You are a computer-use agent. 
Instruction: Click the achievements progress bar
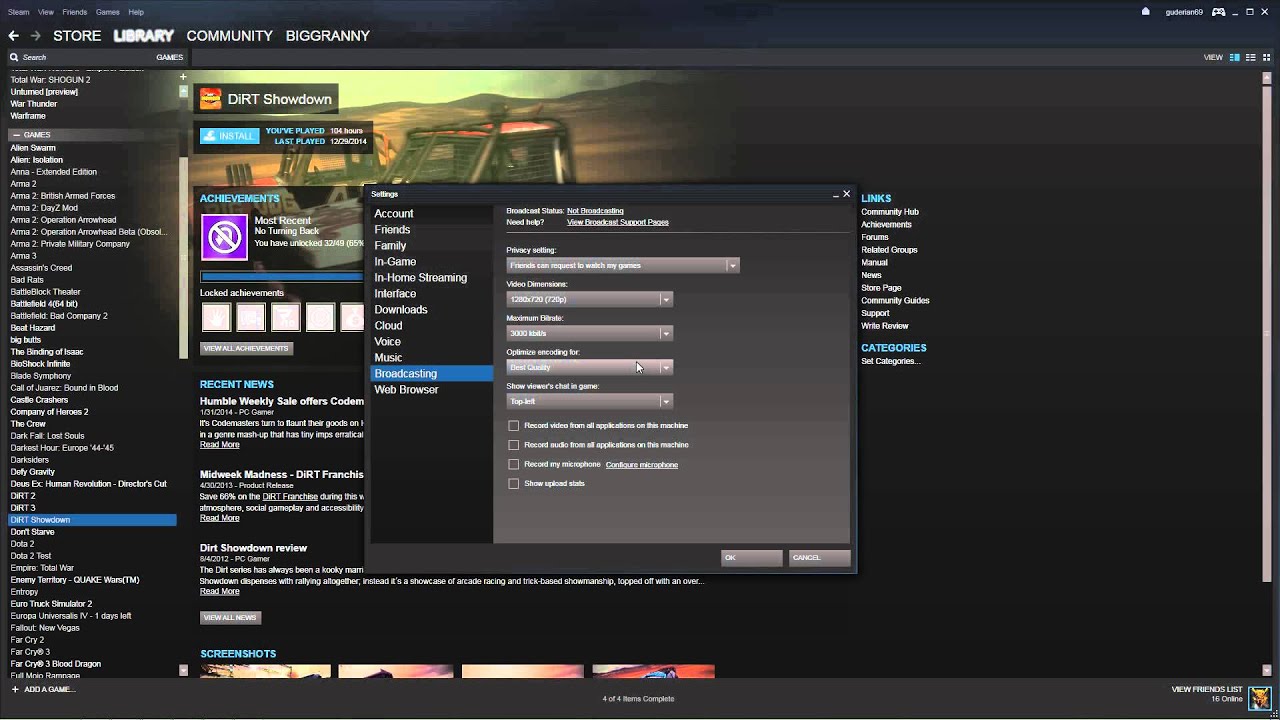coord(282,277)
